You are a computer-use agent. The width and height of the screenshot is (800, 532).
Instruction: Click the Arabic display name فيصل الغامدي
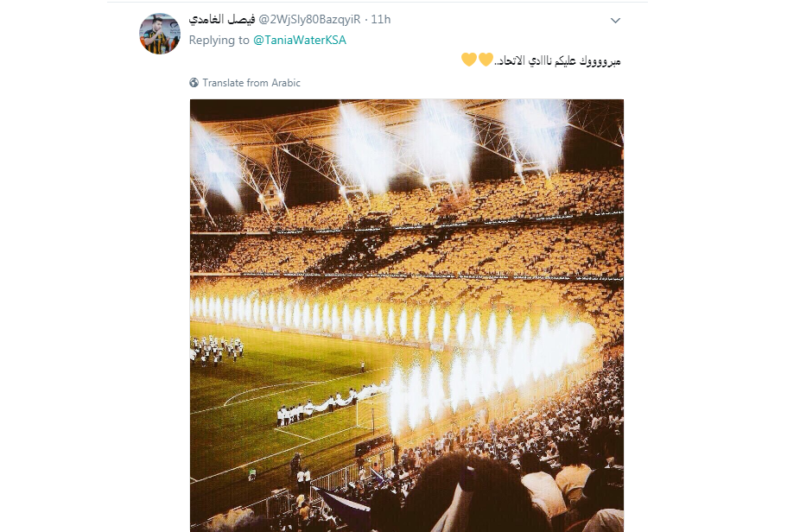222,19
